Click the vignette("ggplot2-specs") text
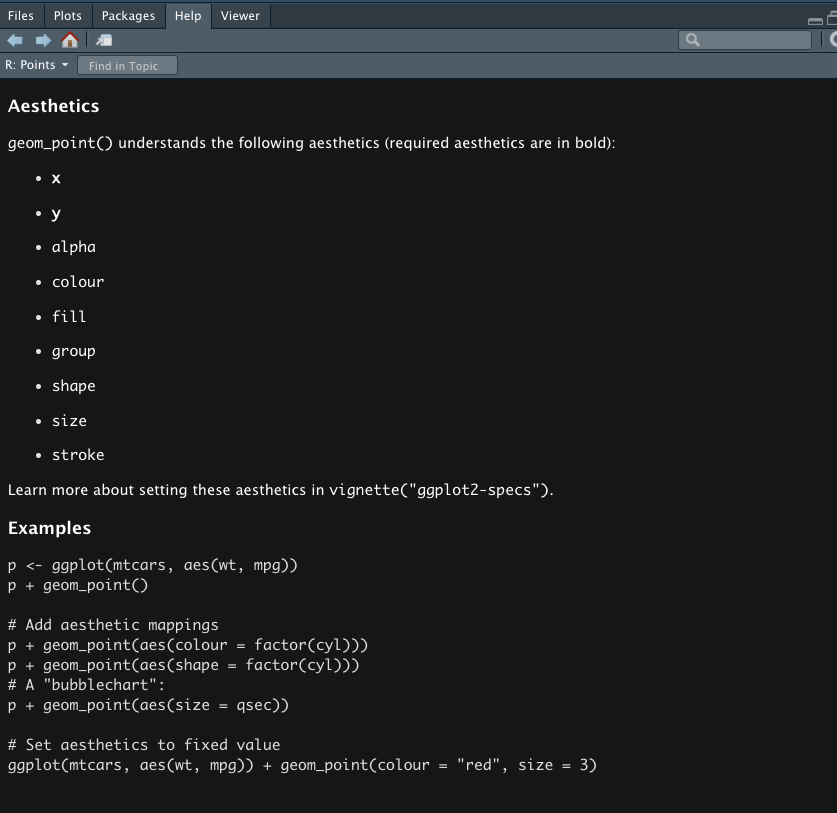Viewport: 837px width, 813px height. (x=440, y=490)
